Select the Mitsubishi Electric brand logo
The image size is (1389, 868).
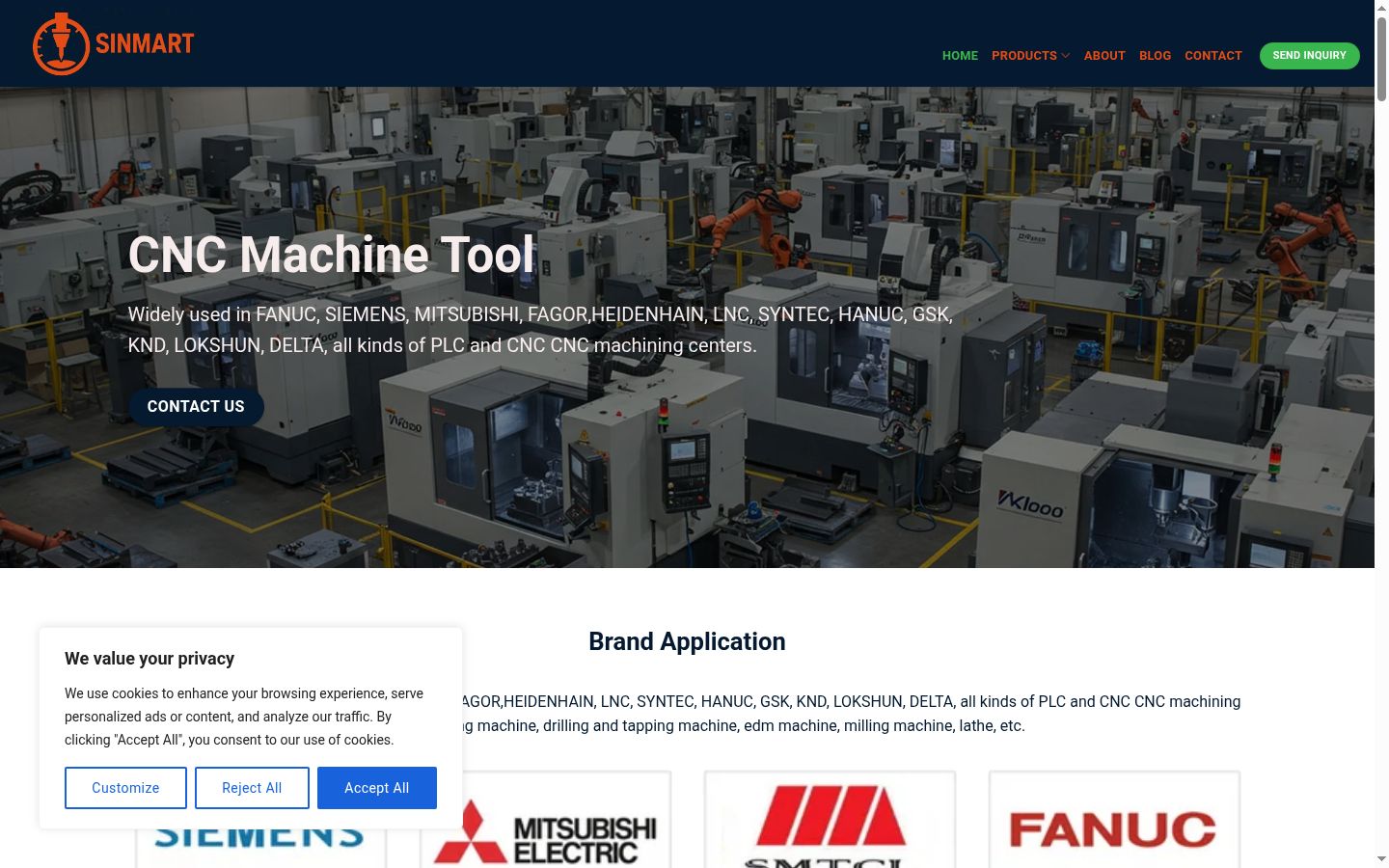pos(546,820)
